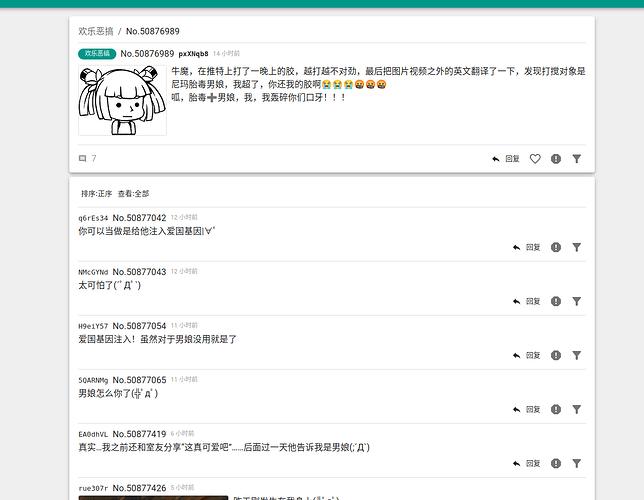Change sort order 排序:正序
The width and height of the screenshot is (644, 500).
[x=97, y=194]
